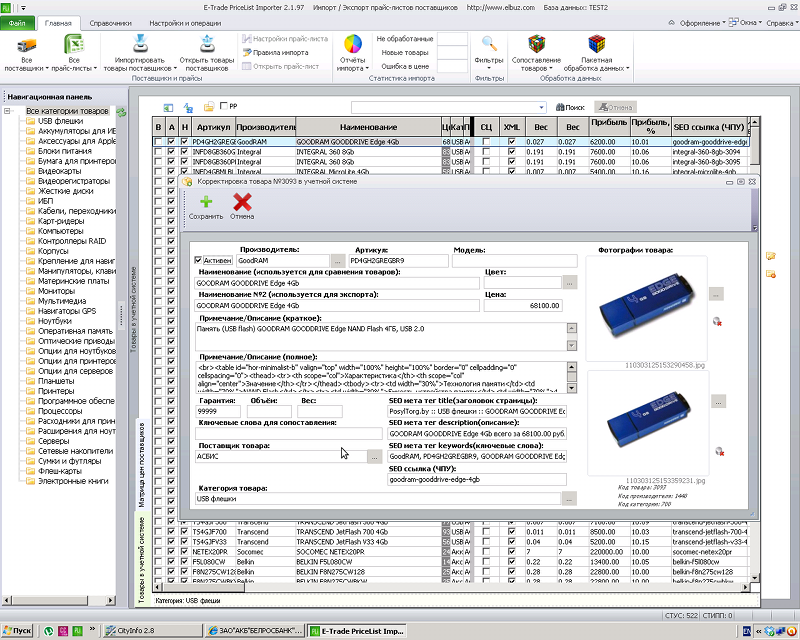Toggle XML checkbox in SOCOMEC NETEX20PR row
This screenshot has height=640, width=800.
[511, 552]
